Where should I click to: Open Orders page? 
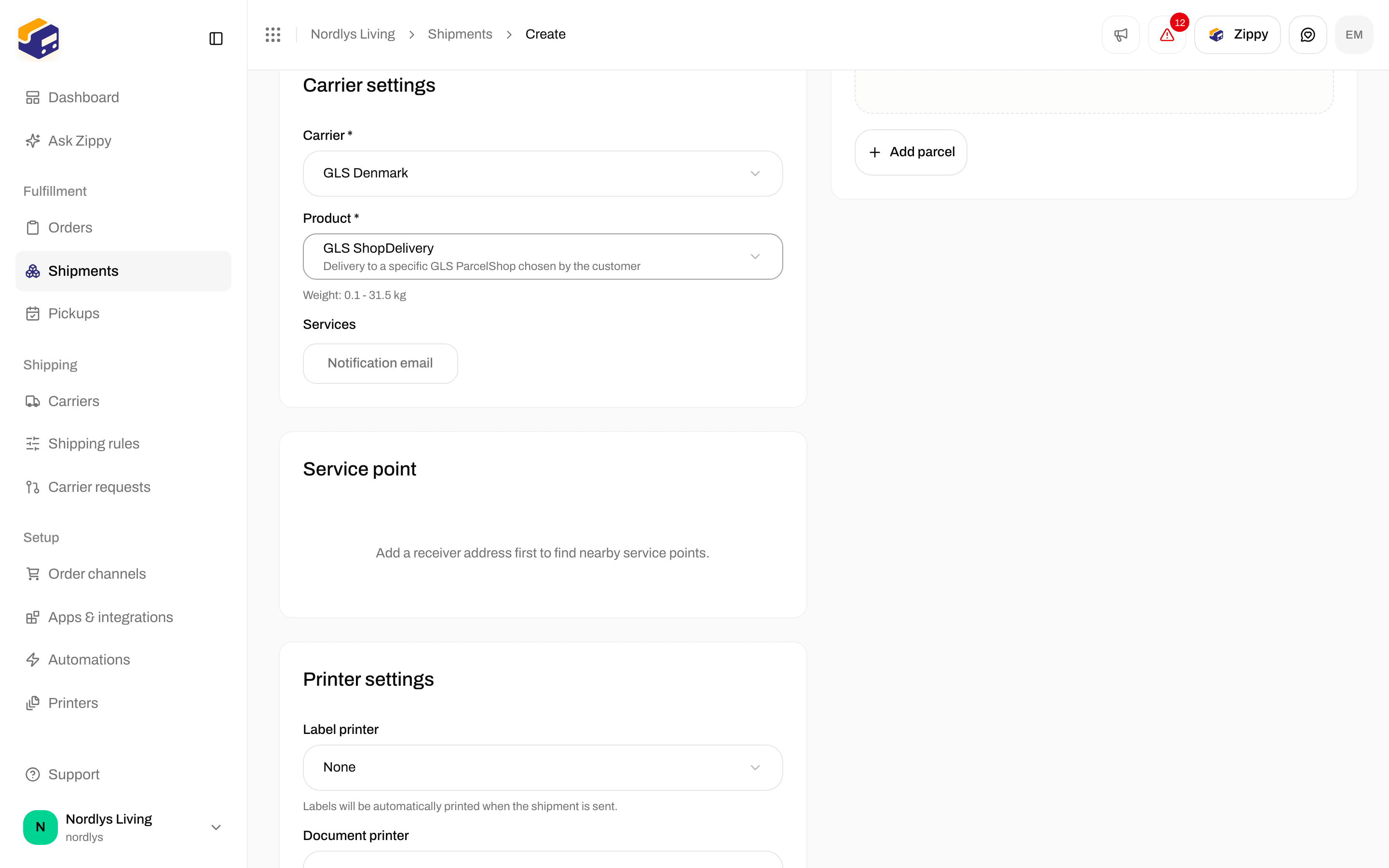[123, 227]
